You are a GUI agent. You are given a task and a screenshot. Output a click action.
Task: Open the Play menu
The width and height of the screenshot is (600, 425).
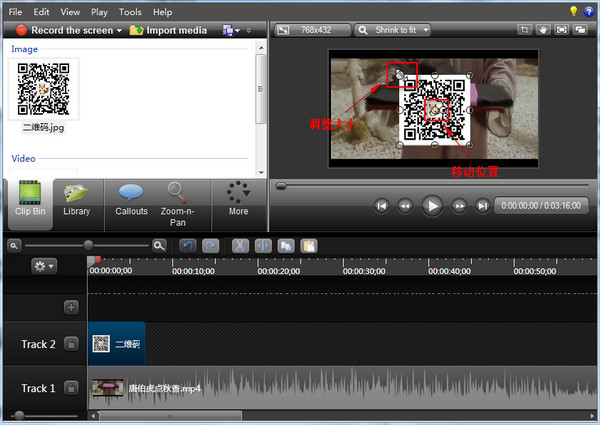(99, 12)
